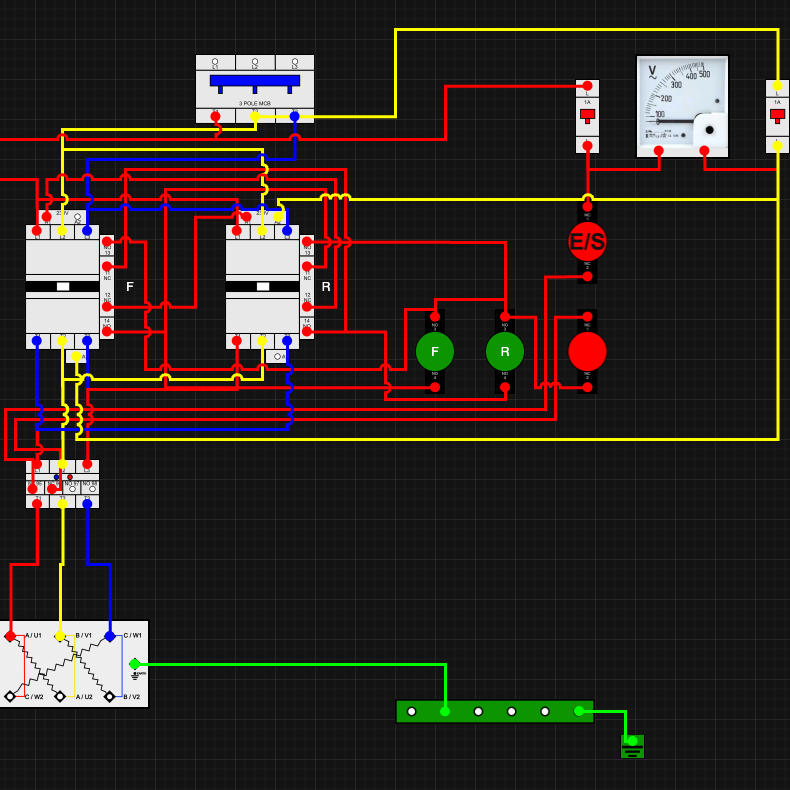This screenshot has width=790, height=790.
Task: Click the overload relay red test dot
Action: [x=70, y=477]
